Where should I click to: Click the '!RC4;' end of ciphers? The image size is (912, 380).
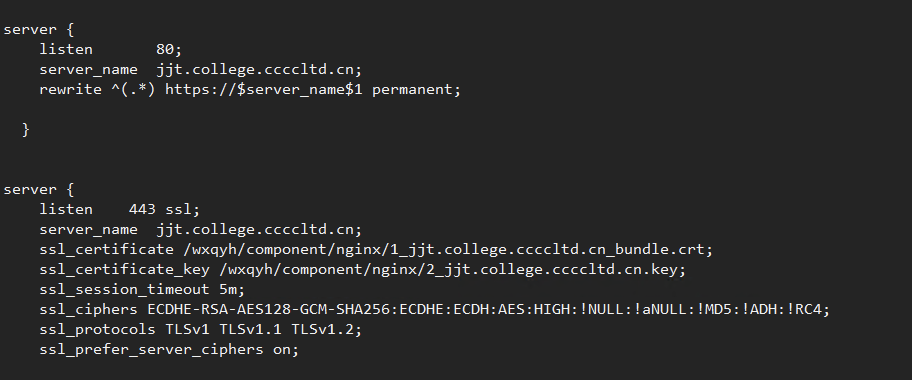(x=808, y=309)
